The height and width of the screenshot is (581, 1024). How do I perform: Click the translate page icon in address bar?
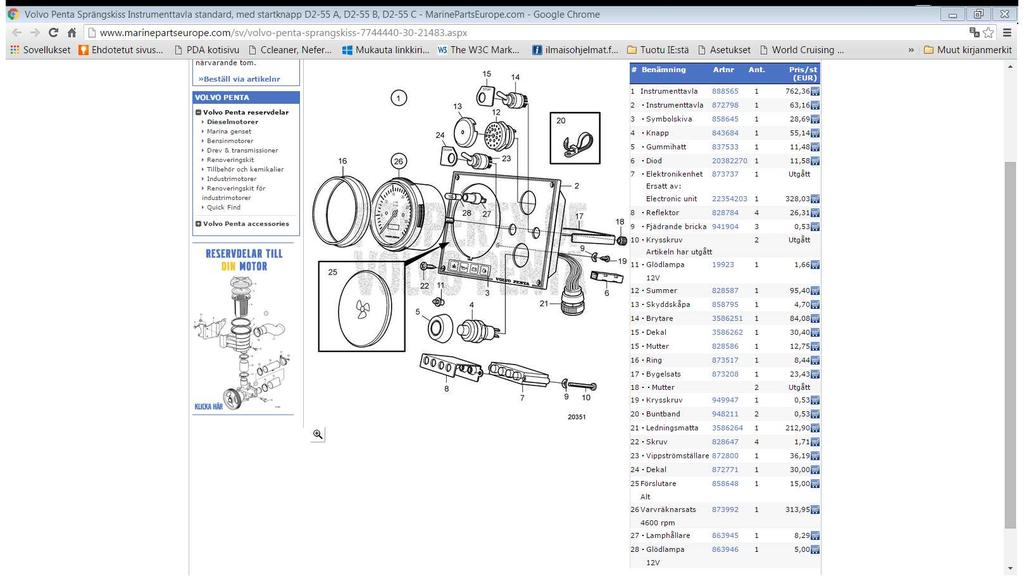click(x=974, y=33)
